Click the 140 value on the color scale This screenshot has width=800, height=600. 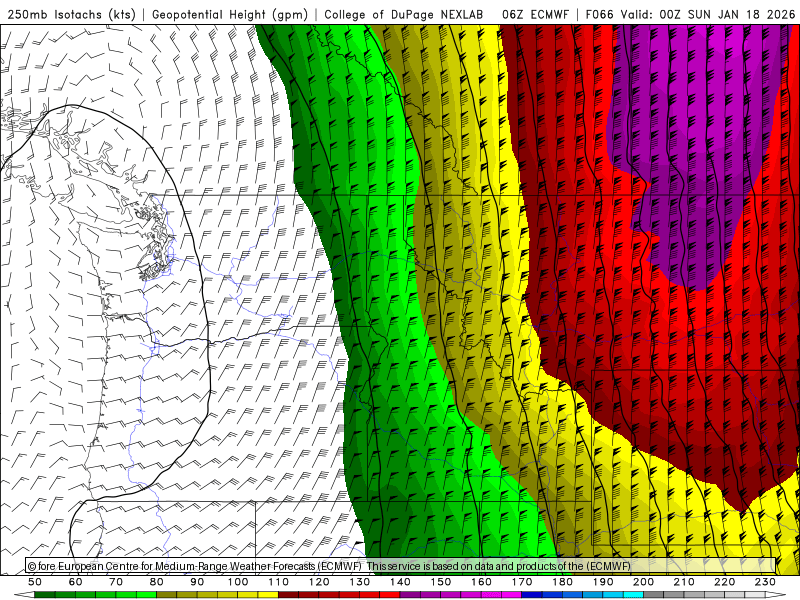tap(401, 582)
